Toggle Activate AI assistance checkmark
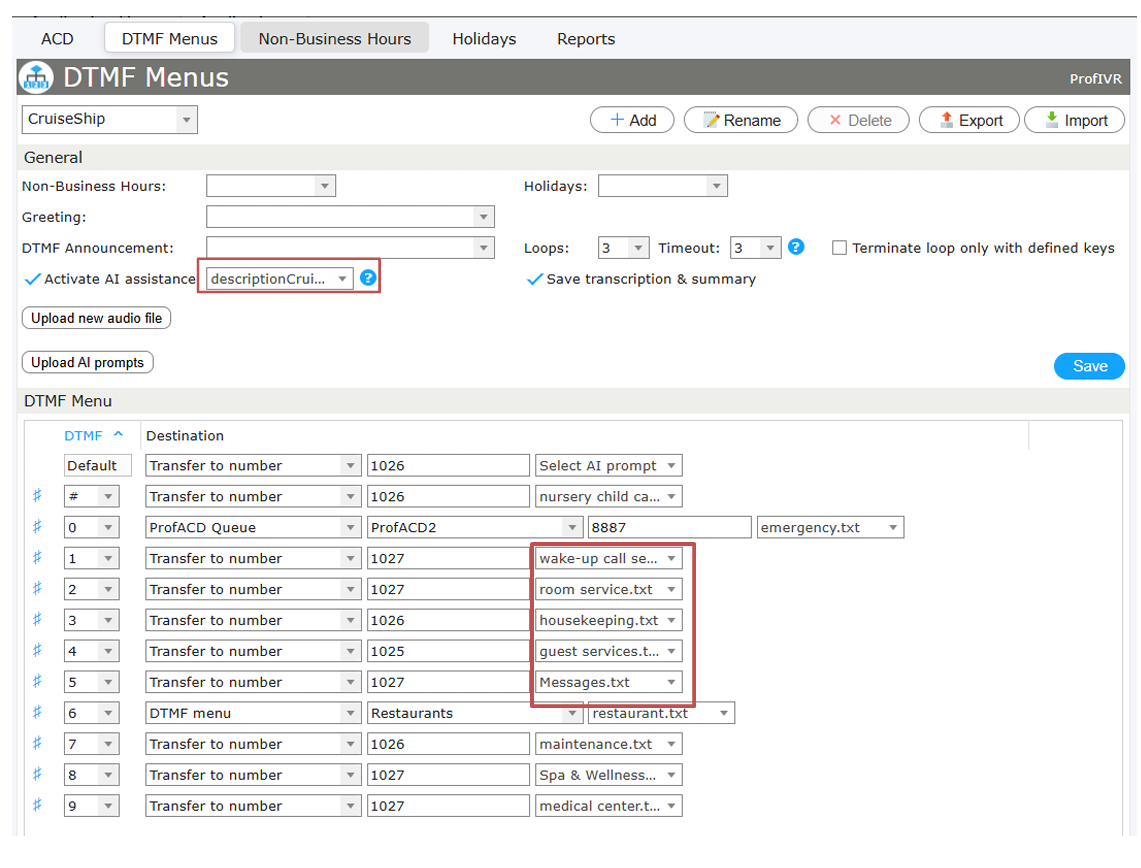Viewport: 1141px width, 868px height. tap(32, 279)
